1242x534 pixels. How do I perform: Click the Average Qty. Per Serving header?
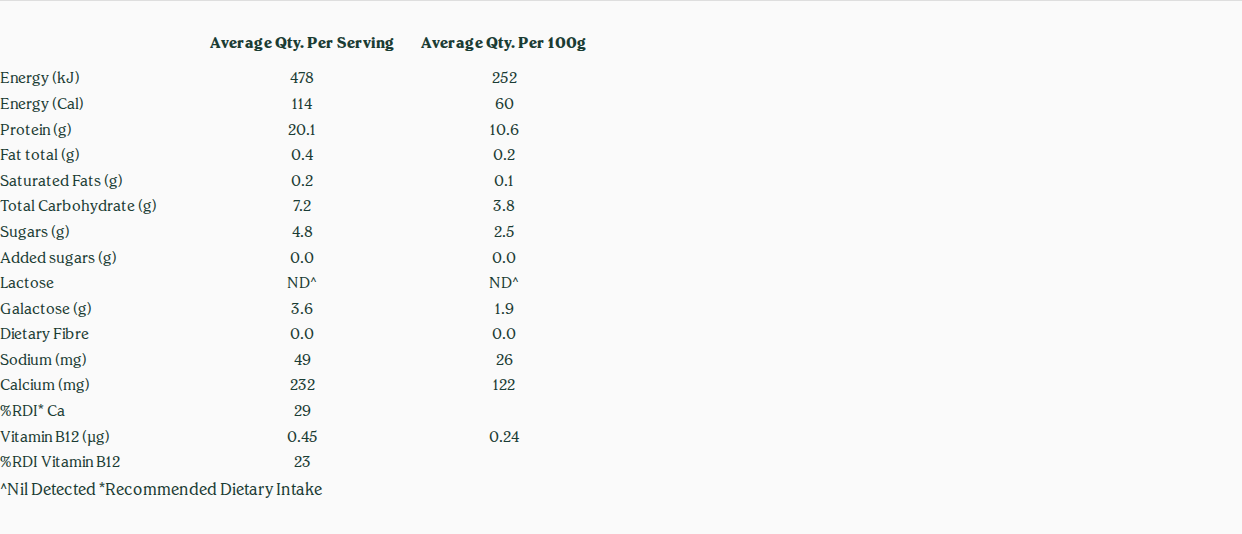click(302, 43)
